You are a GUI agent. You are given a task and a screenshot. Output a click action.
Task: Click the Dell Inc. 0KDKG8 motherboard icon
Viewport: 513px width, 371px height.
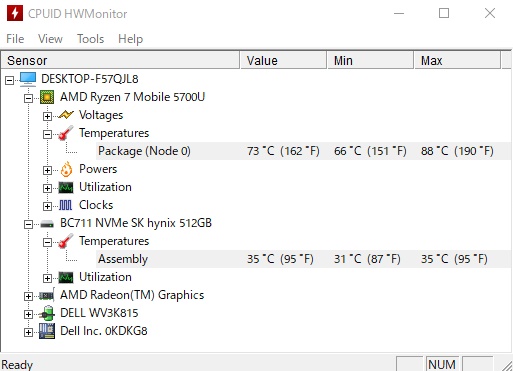click(x=47, y=331)
